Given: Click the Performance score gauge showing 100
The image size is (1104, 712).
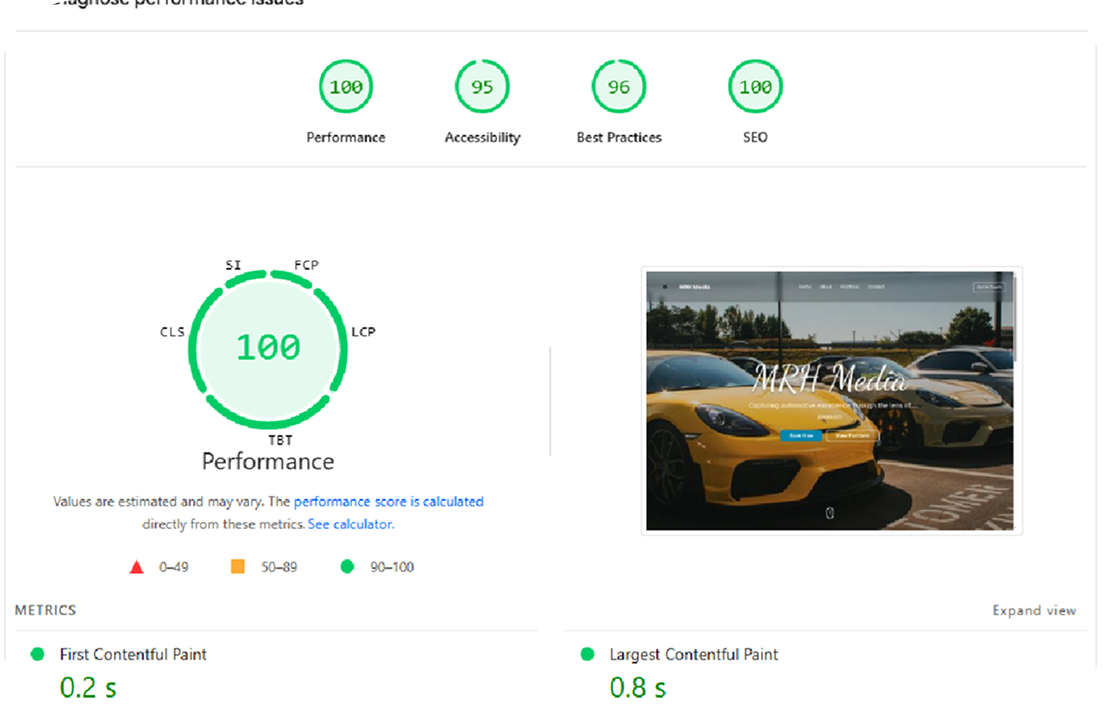Looking at the screenshot, I should [x=346, y=86].
